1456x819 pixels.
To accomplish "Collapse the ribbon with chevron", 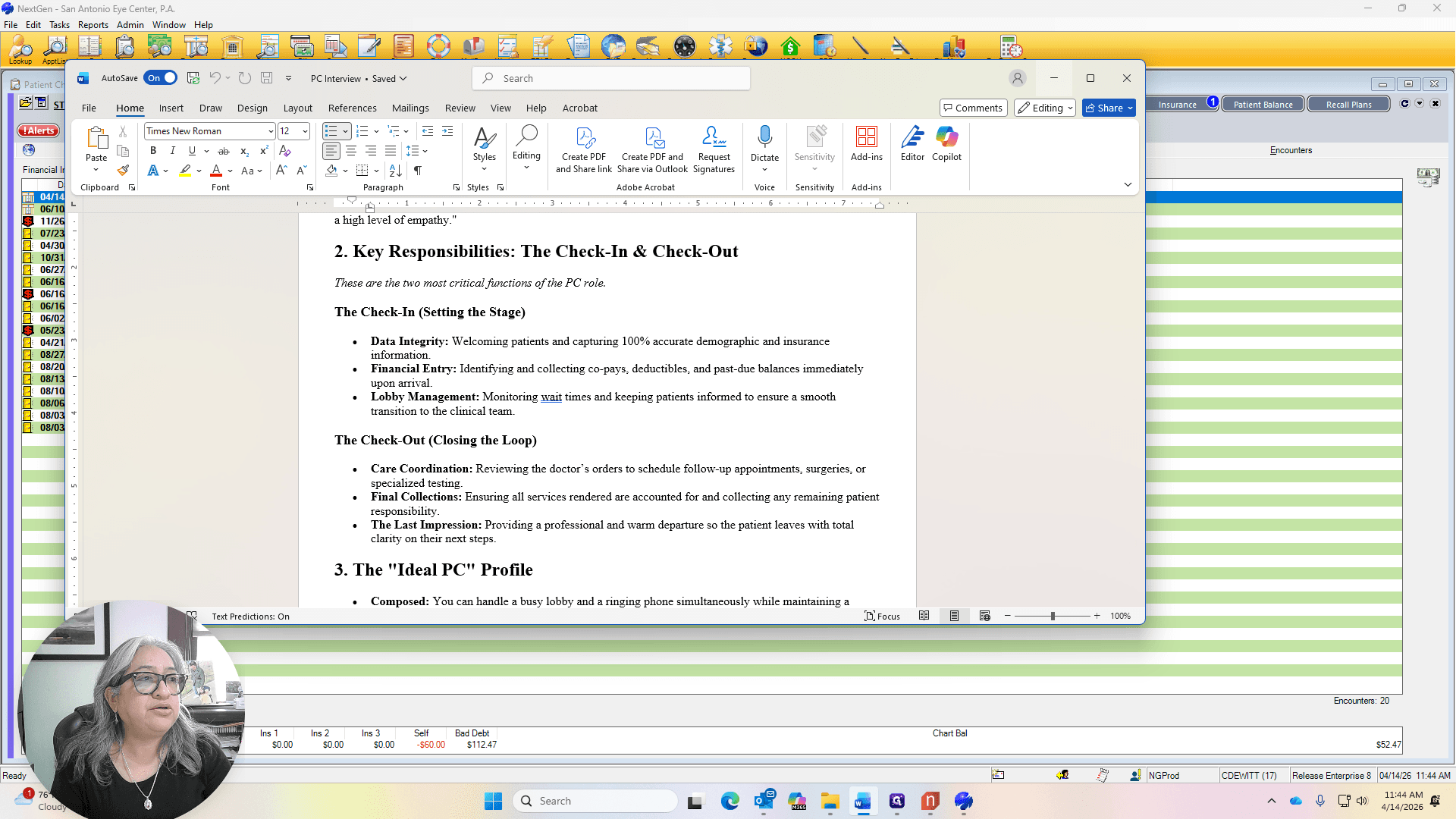I will (1128, 184).
